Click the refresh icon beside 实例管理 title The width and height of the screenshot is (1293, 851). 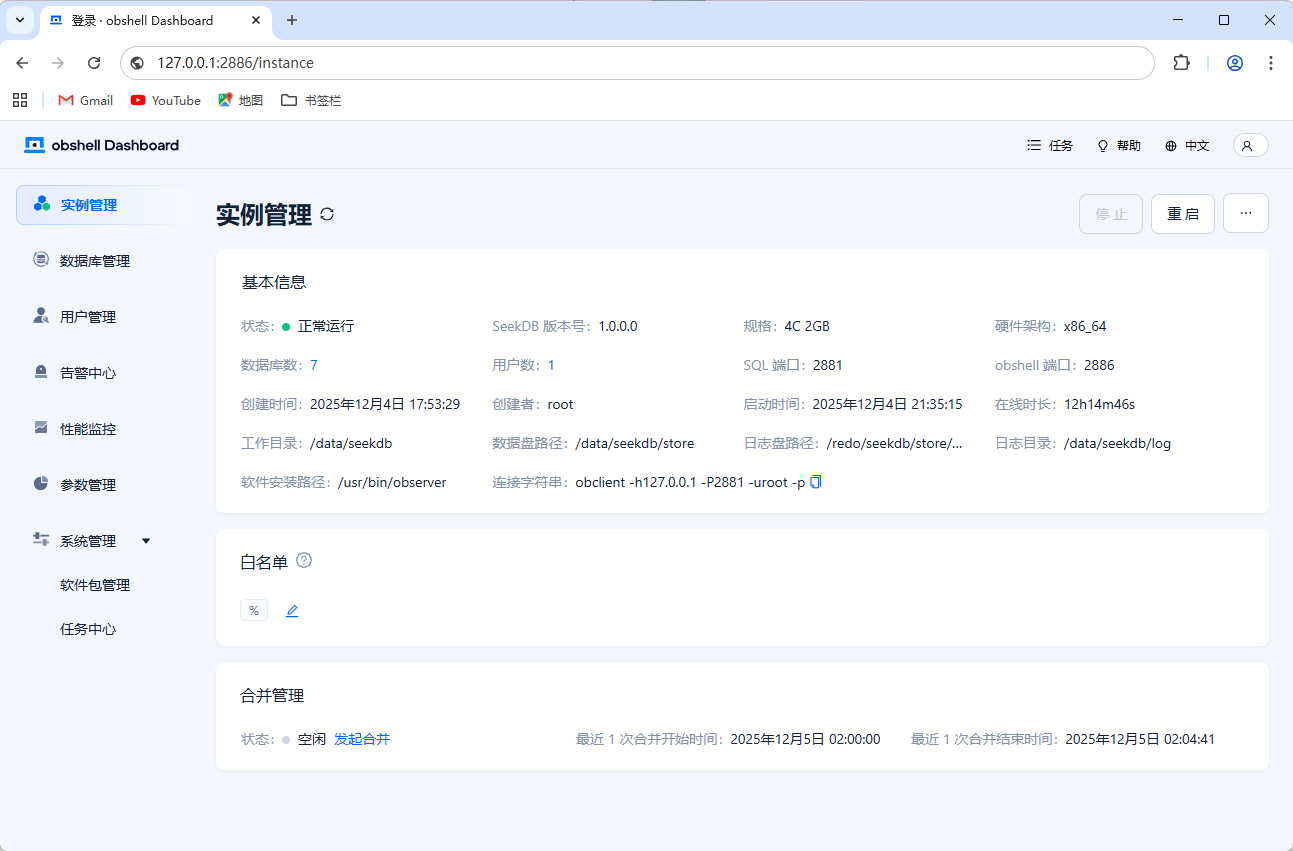coord(327,214)
